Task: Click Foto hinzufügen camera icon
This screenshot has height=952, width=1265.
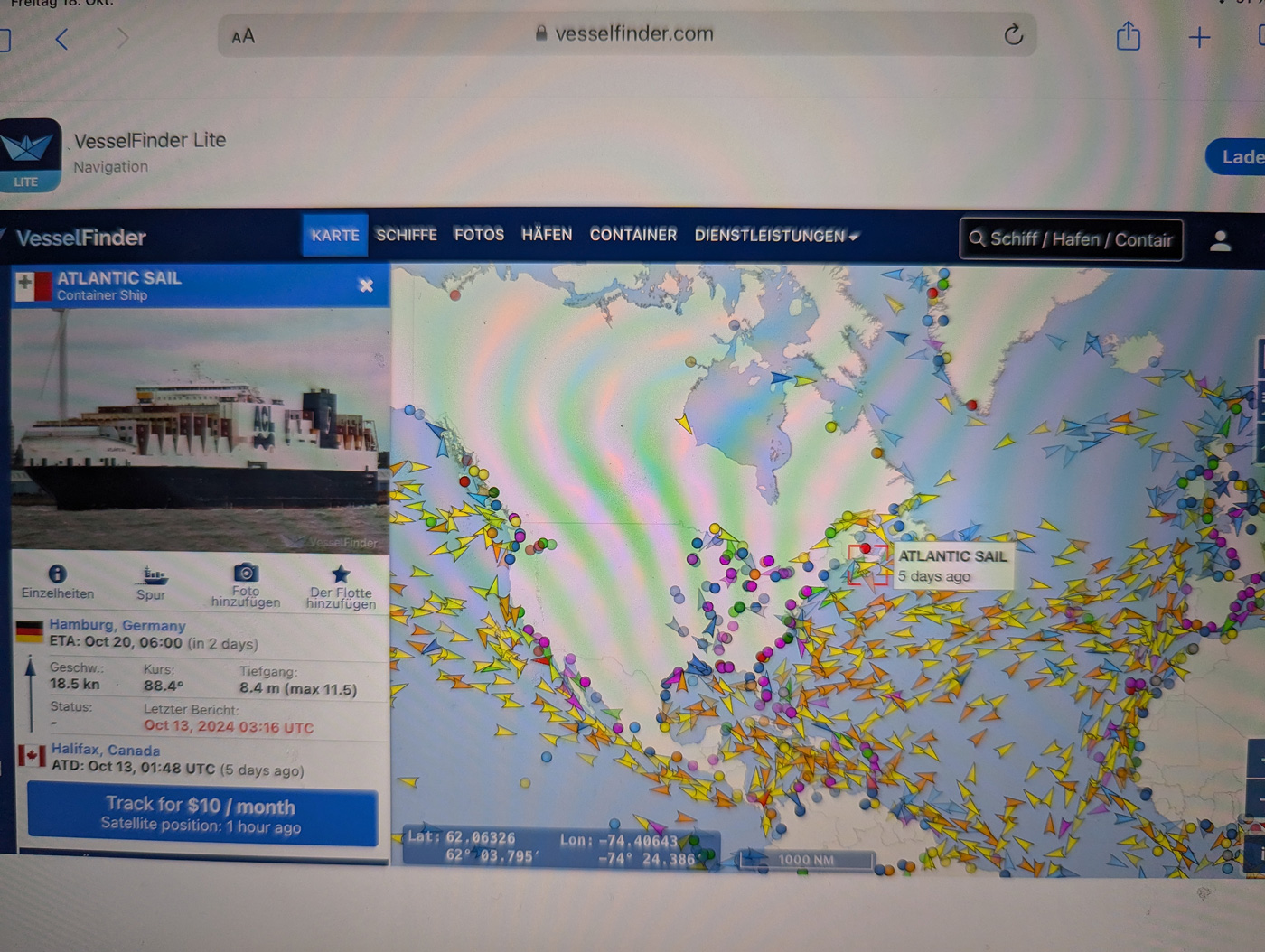Action: pyautogui.click(x=246, y=573)
